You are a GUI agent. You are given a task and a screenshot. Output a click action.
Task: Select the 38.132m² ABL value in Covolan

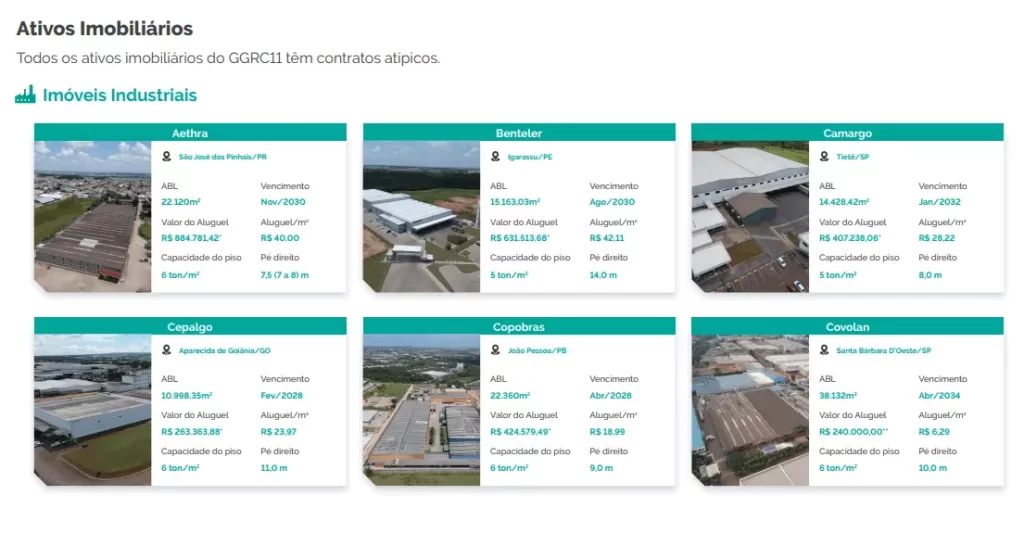[x=839, y=395]
